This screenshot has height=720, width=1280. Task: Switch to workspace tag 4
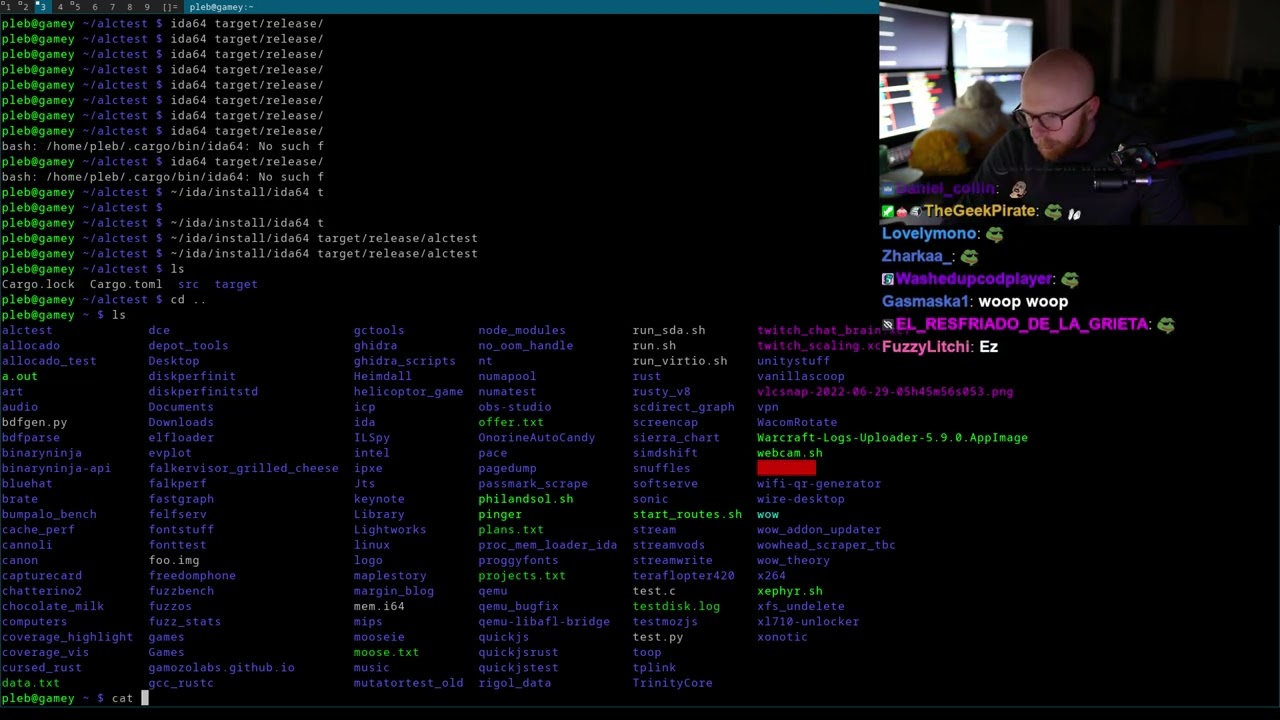[59, 7]
